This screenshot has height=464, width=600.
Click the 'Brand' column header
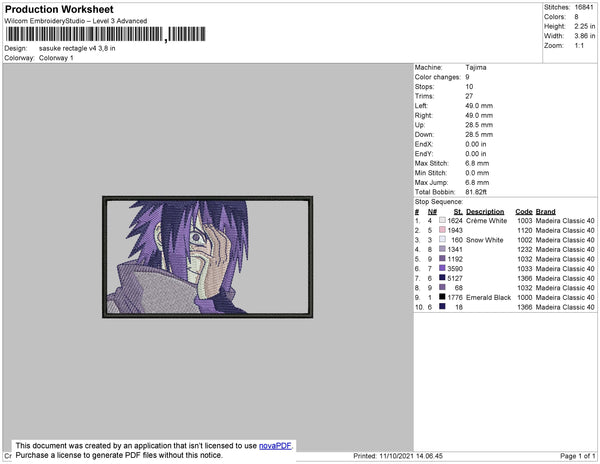pos(546,212)
